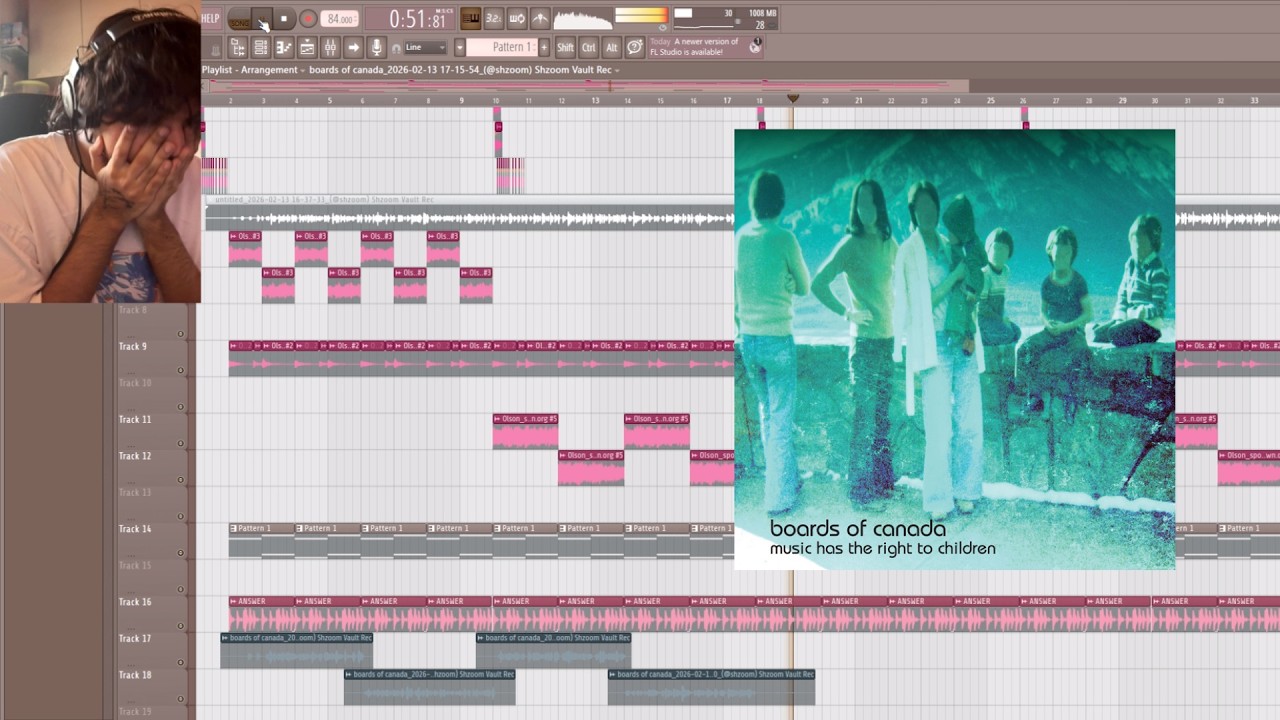
Task: Click the Alt modifier button
Action: (612, 47)
